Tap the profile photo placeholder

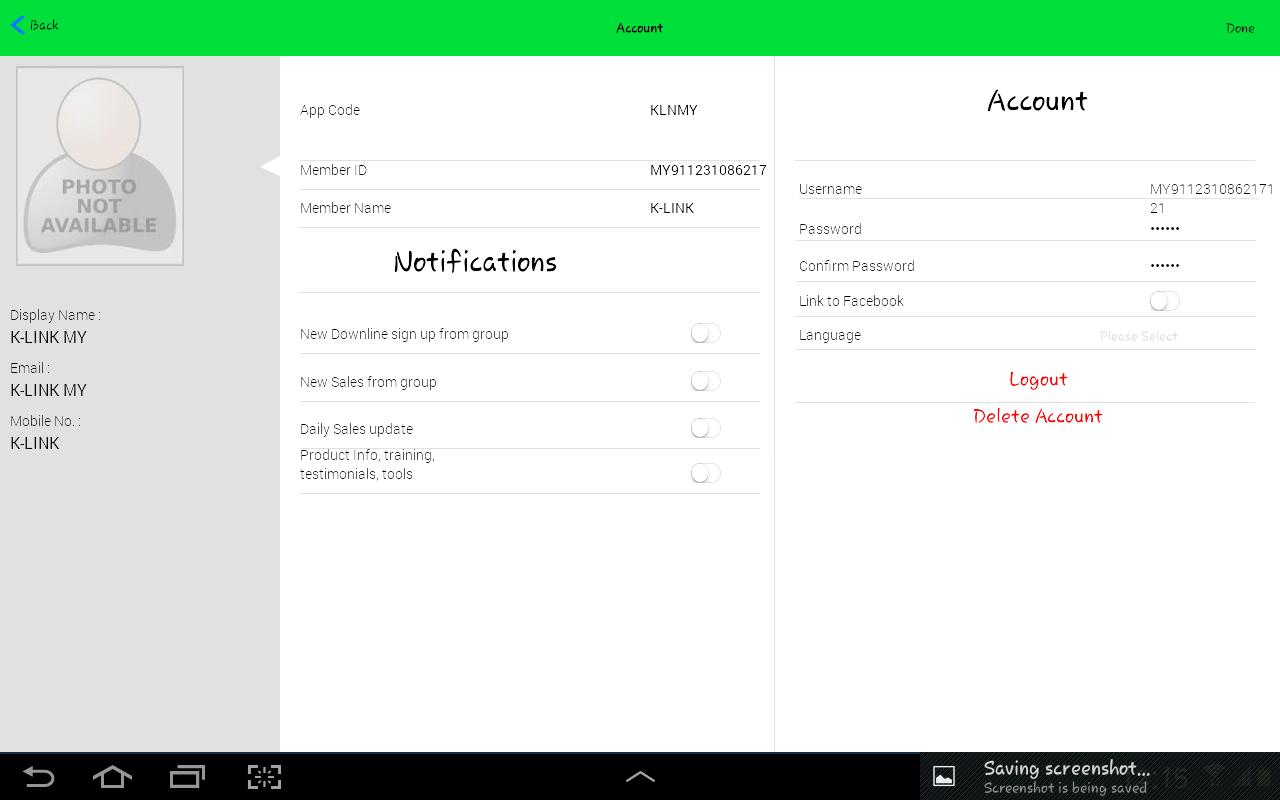[100, 166]
